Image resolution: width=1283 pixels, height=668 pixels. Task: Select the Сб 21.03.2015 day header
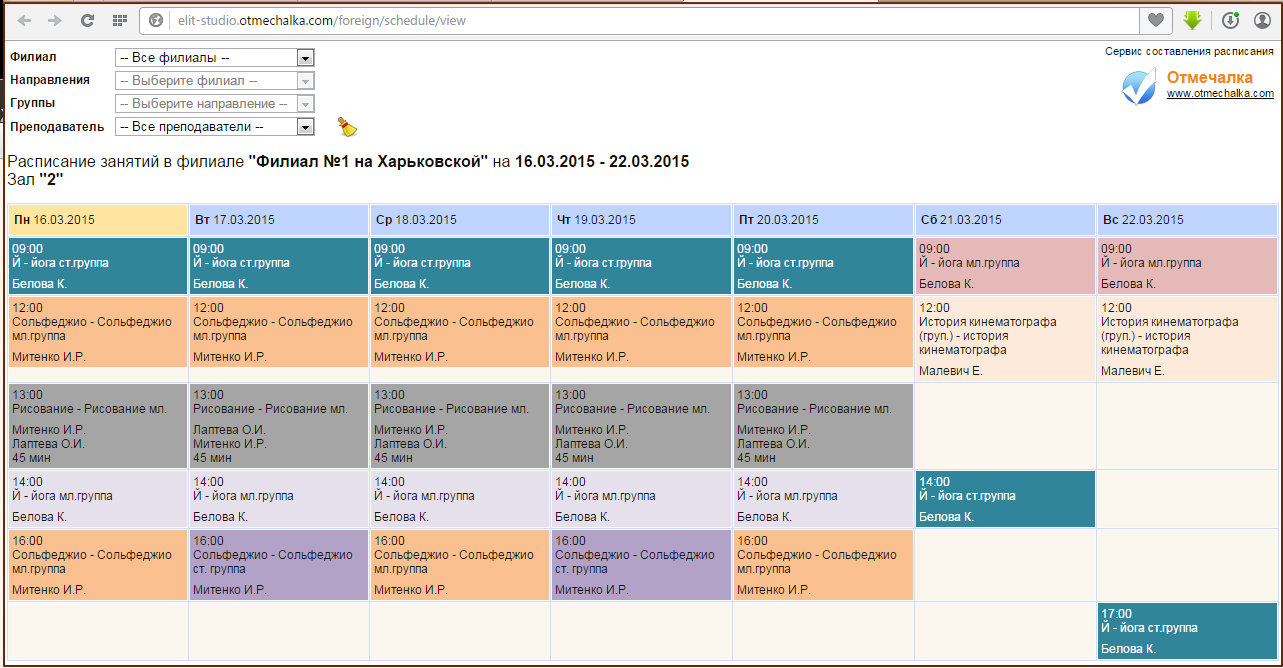point(1005,220)
